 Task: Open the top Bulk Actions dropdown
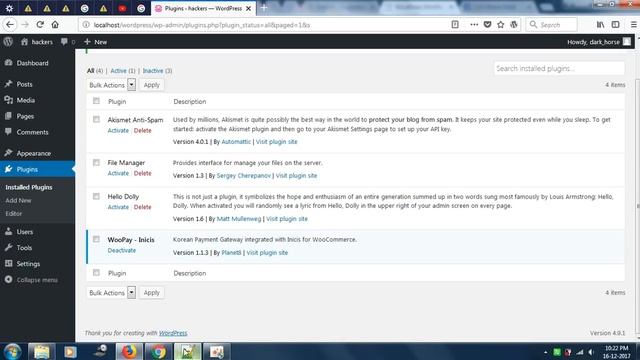coord(111,85)
